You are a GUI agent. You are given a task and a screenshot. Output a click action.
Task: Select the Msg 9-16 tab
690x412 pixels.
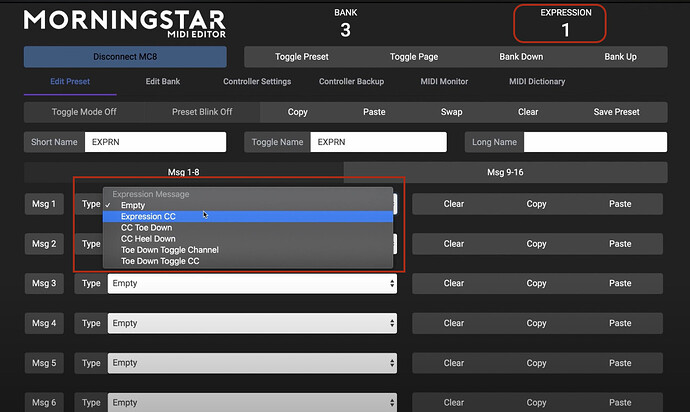click(x=505, y=172)
